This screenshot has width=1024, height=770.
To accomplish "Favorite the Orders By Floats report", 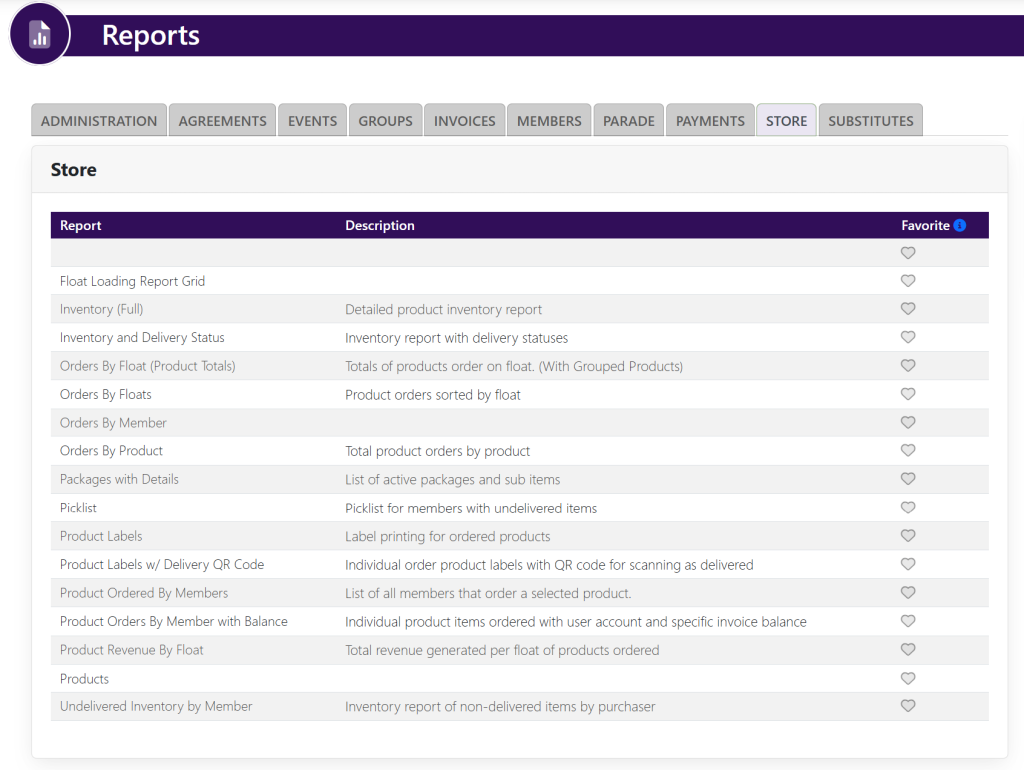I will pyautogui.click(x=908, y=394).
